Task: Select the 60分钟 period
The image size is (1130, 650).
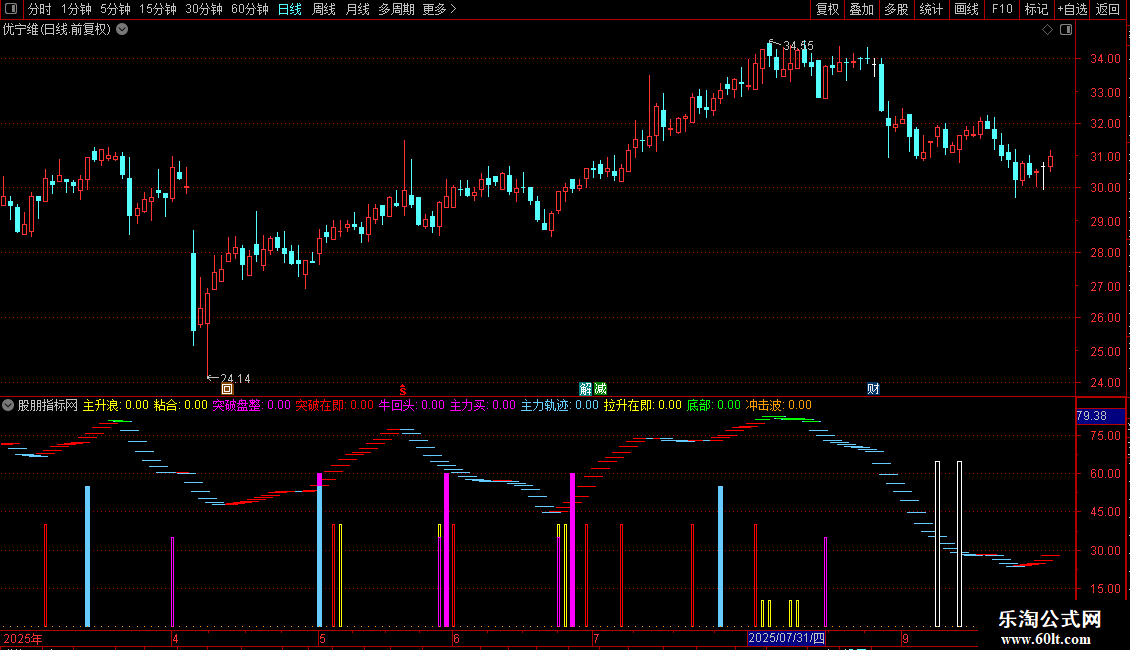Action: [x=249, y=9]
